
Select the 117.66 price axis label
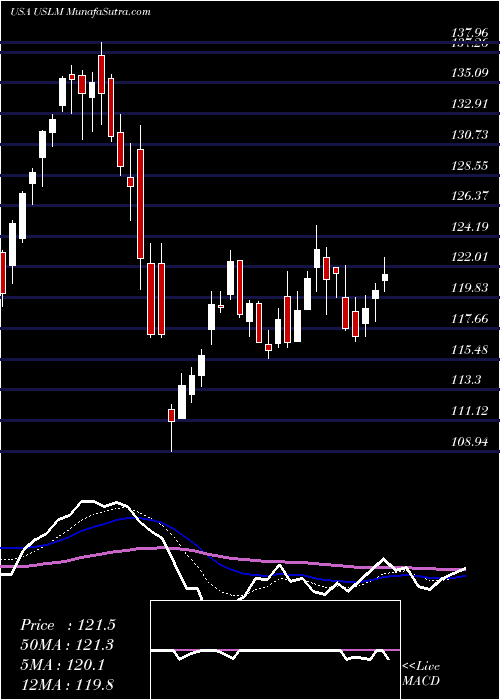[471, 319]
